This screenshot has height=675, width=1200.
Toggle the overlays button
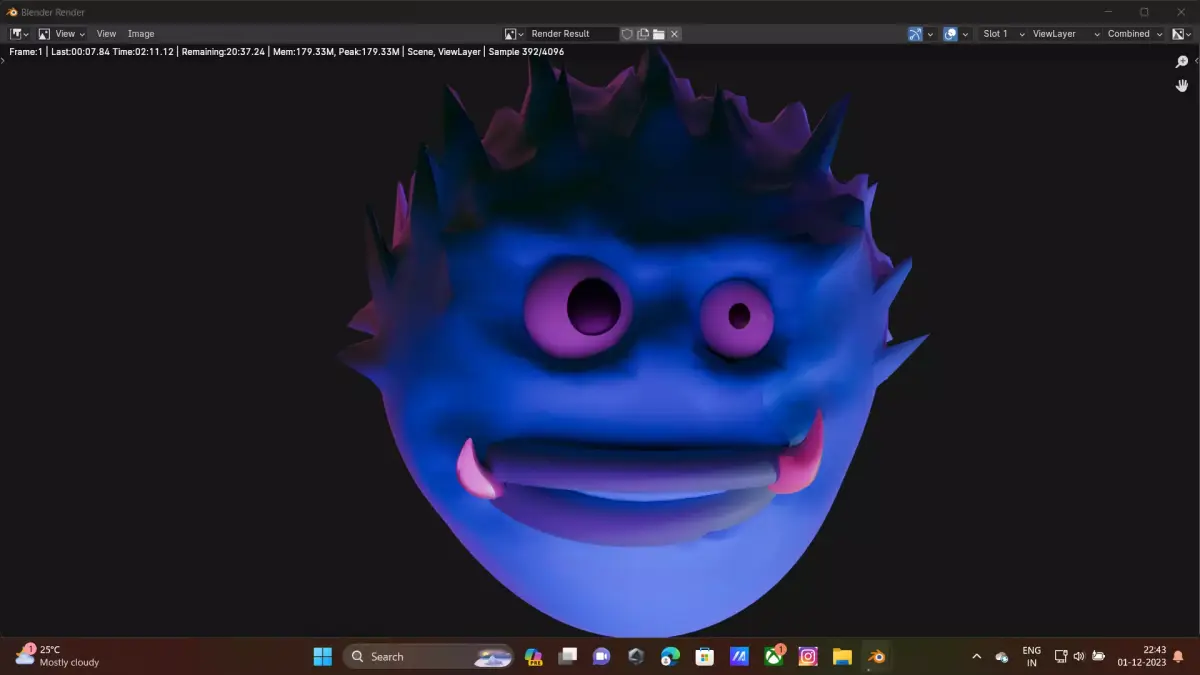click(950, 34)
